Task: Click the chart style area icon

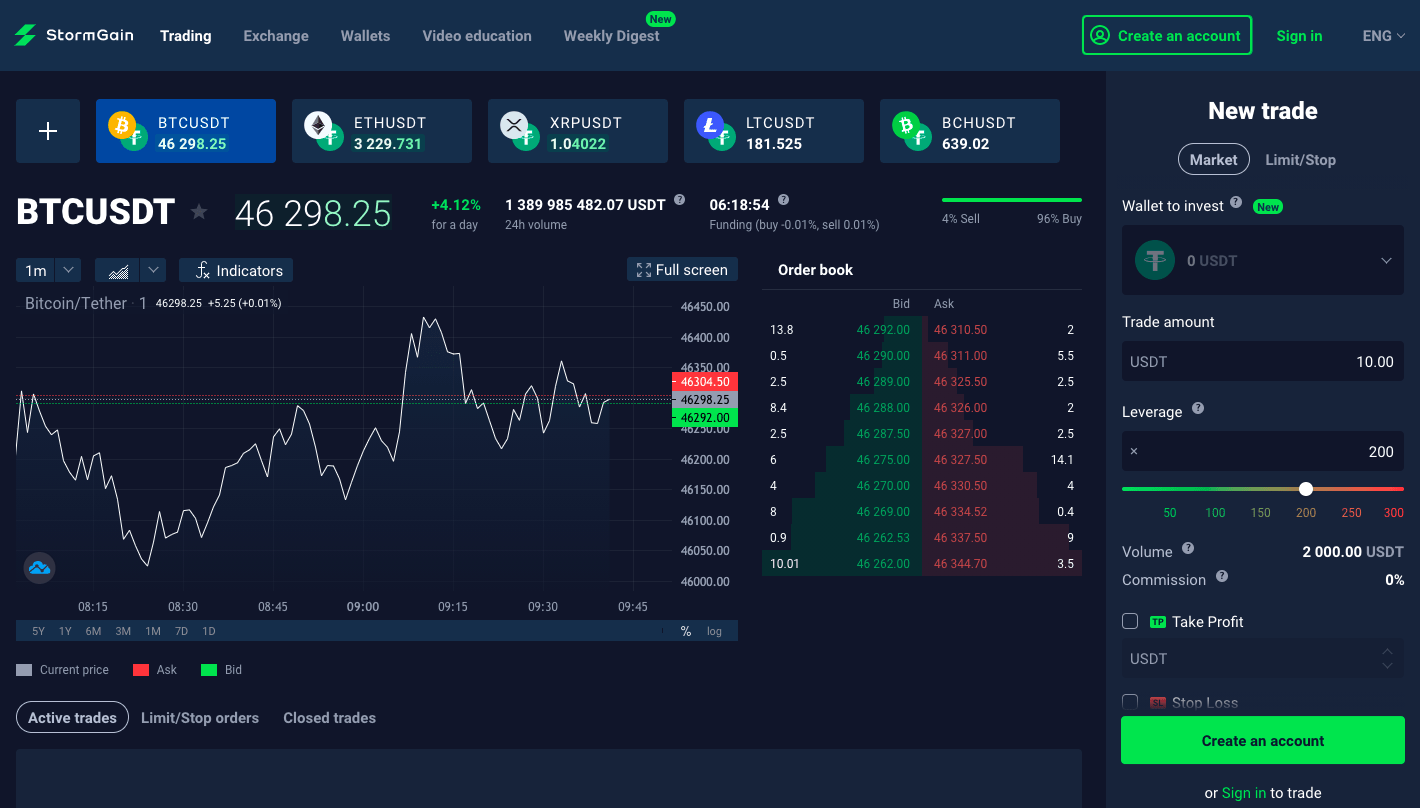Action: (118, 270)
